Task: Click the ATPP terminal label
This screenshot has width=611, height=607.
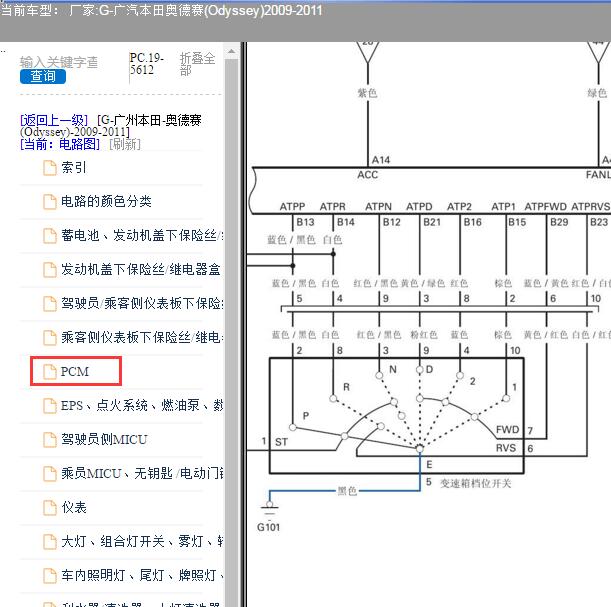Action: (x=292, y=206)
